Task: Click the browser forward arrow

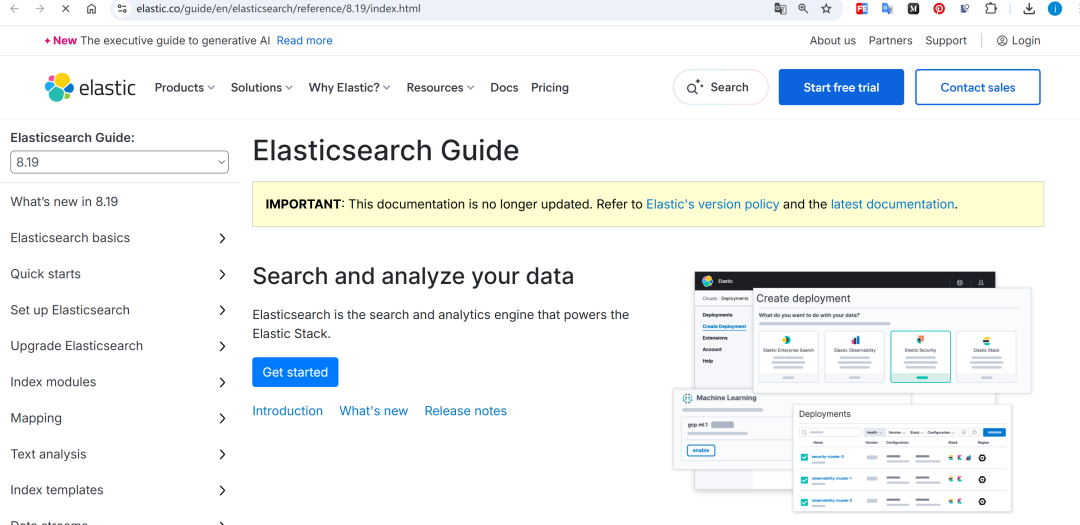Action: click(x=40, y=9)
